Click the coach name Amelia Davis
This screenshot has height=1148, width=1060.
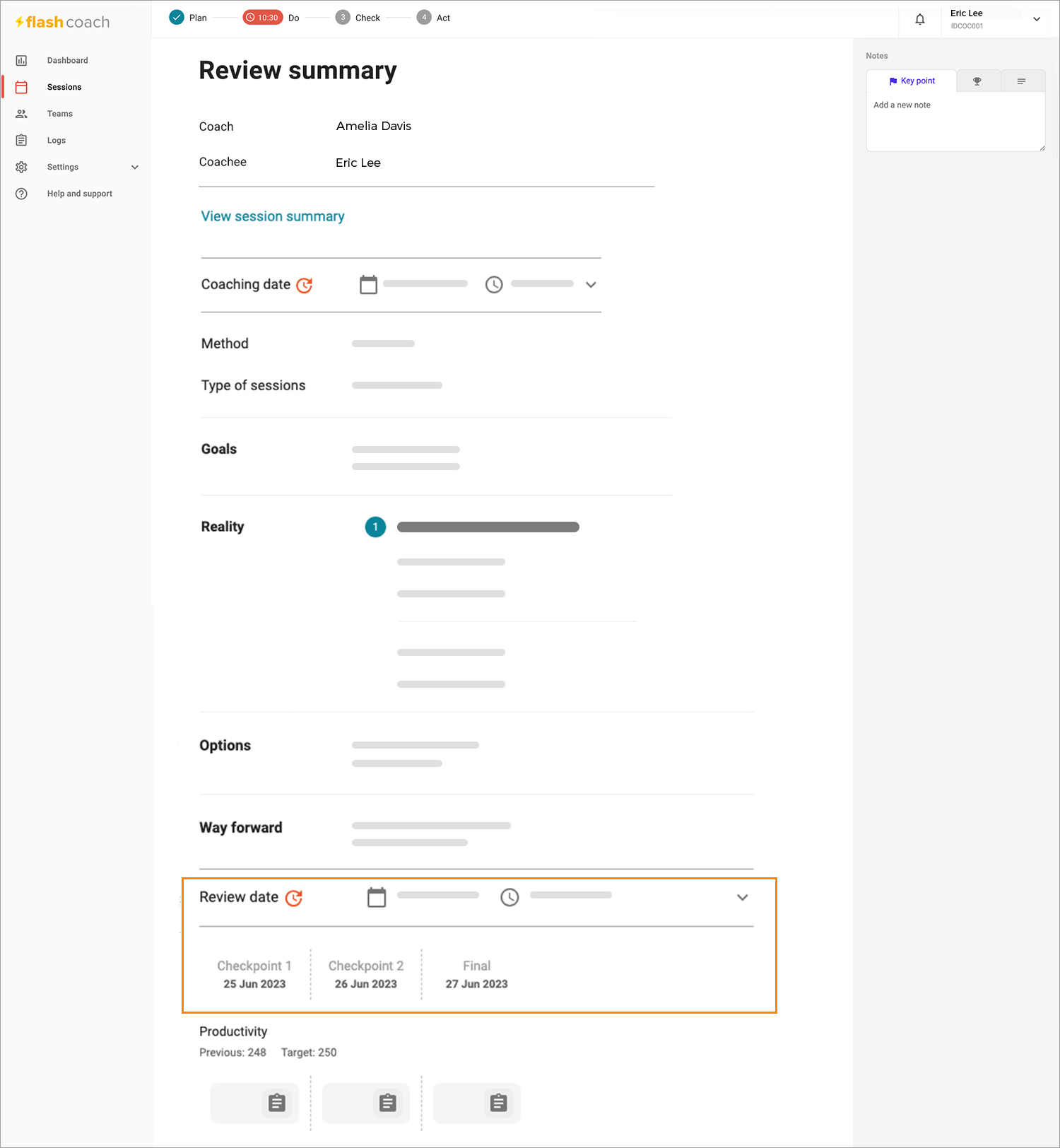pos(374,126)
